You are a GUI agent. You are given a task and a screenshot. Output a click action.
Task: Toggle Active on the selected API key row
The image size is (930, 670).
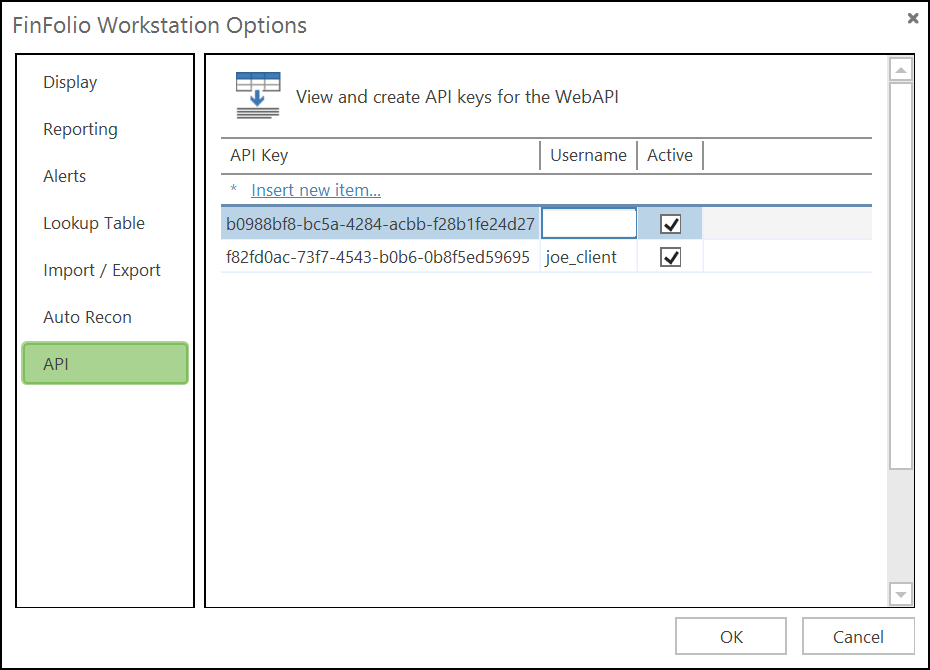point(669,223)
